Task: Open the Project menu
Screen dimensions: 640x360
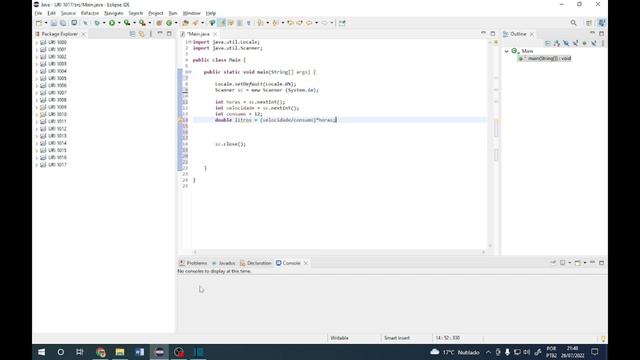Action: point(156,13)
